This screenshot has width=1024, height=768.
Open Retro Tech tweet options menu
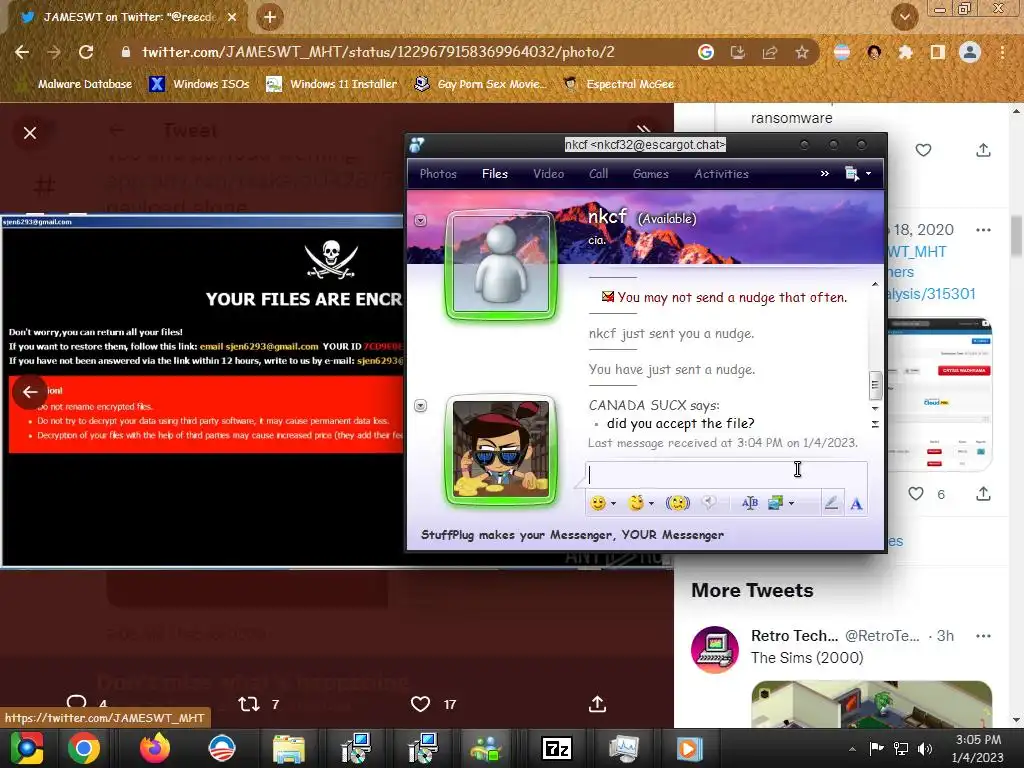[984, 636]
